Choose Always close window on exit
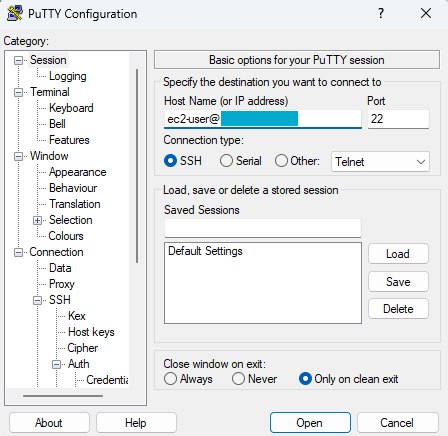 pos(170,379)
